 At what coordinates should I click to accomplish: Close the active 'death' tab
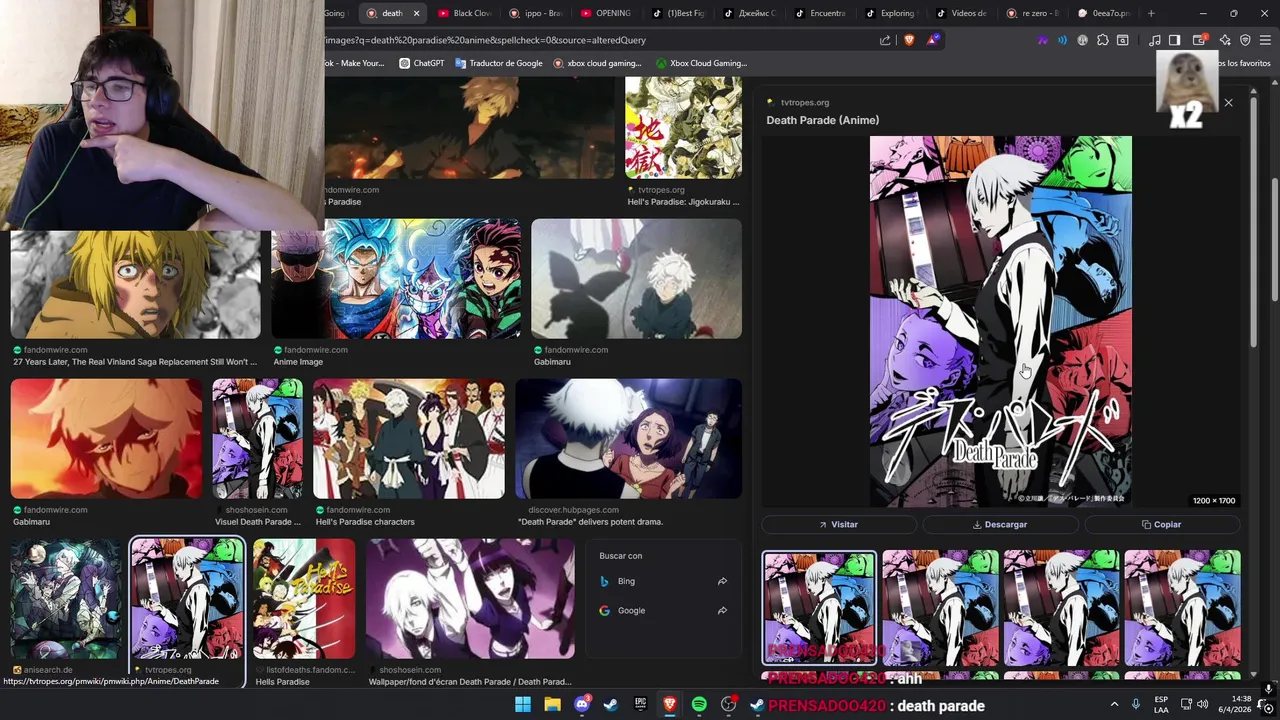(416, 13)
